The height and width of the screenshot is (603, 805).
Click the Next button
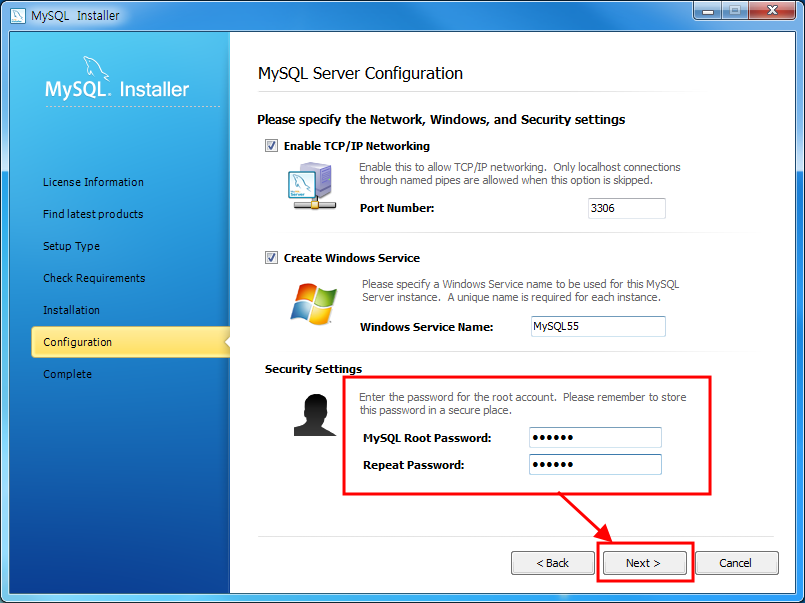644,563
